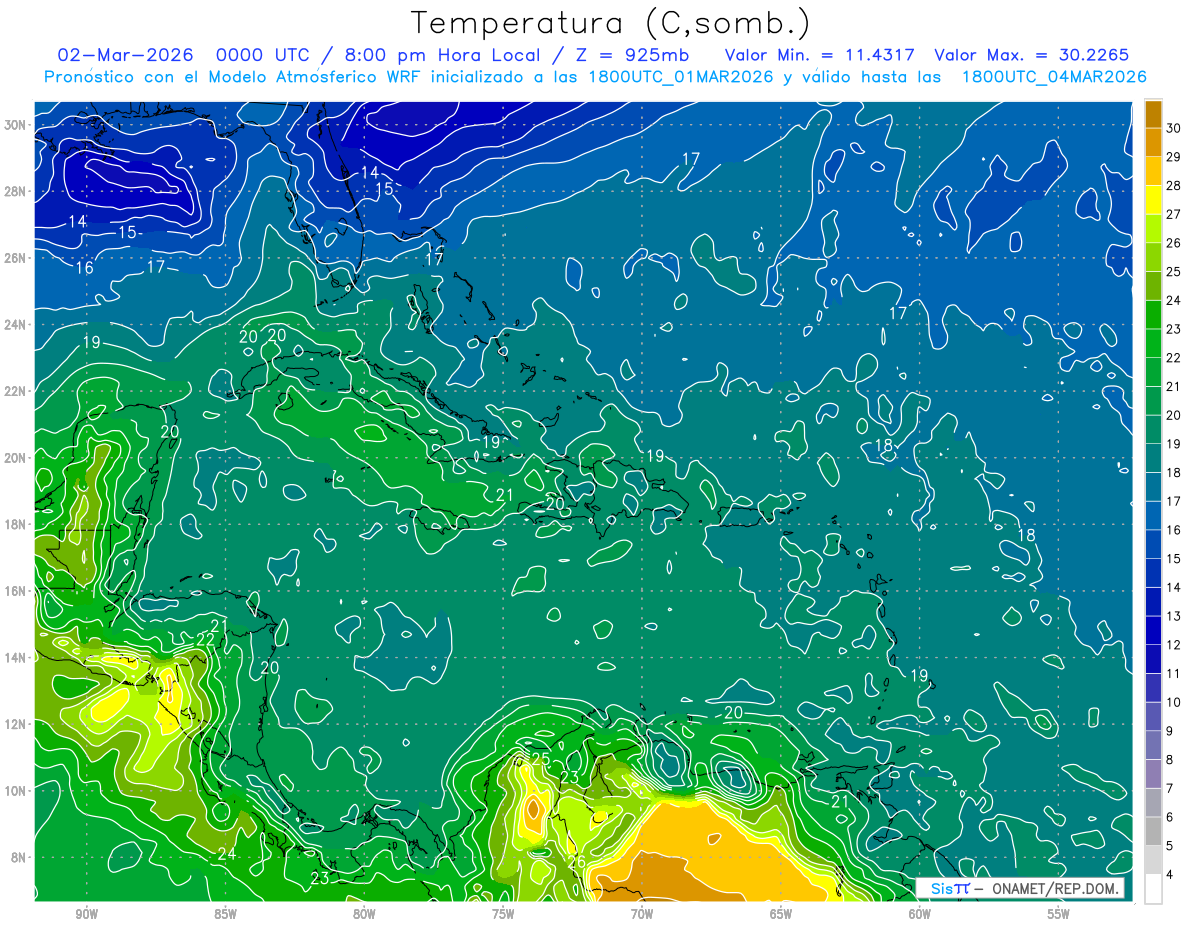The image size is (1200, 927).
Task: Click the '12N' latitude axis label
Action: click(16, 724)
